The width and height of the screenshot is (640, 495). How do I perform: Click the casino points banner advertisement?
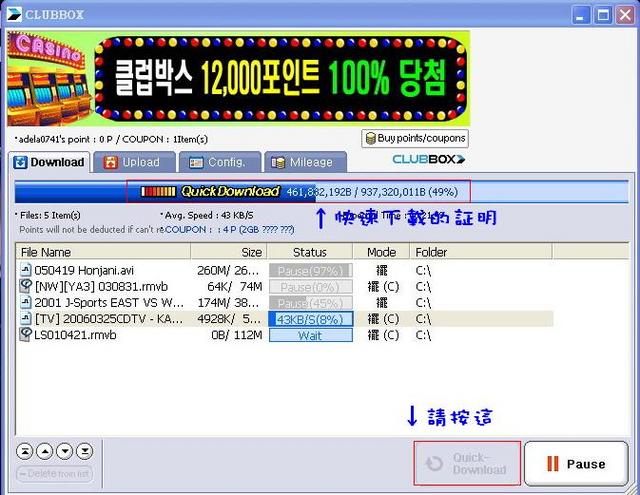[x=238, y=78]
